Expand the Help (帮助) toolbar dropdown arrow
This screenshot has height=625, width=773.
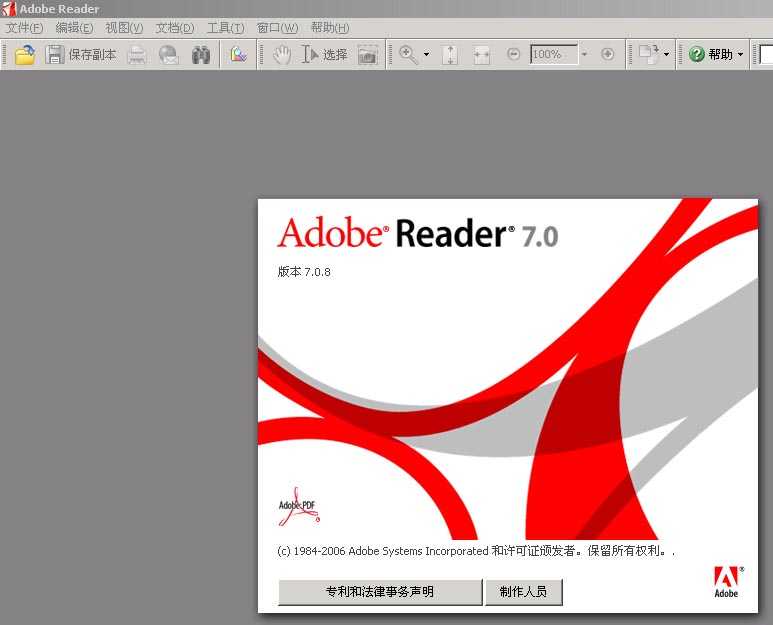[x=740, y=54]
